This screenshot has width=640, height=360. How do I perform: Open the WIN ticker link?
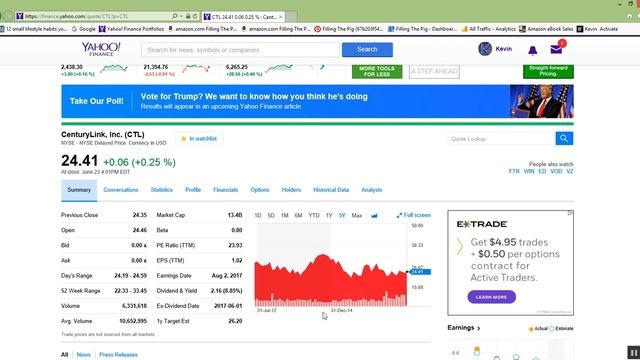point(529,171)
